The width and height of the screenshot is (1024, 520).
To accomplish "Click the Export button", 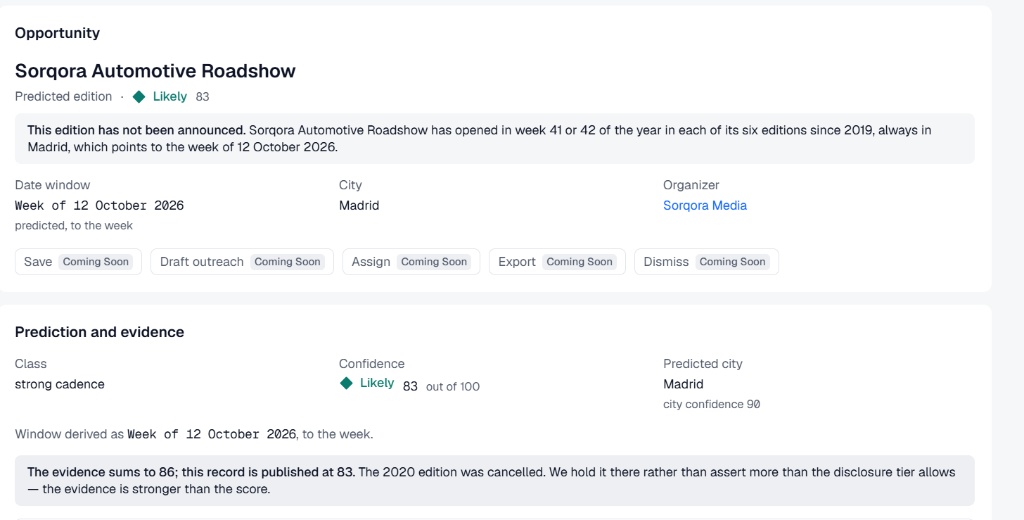I will pyautogui.click(x=557, y=261).
